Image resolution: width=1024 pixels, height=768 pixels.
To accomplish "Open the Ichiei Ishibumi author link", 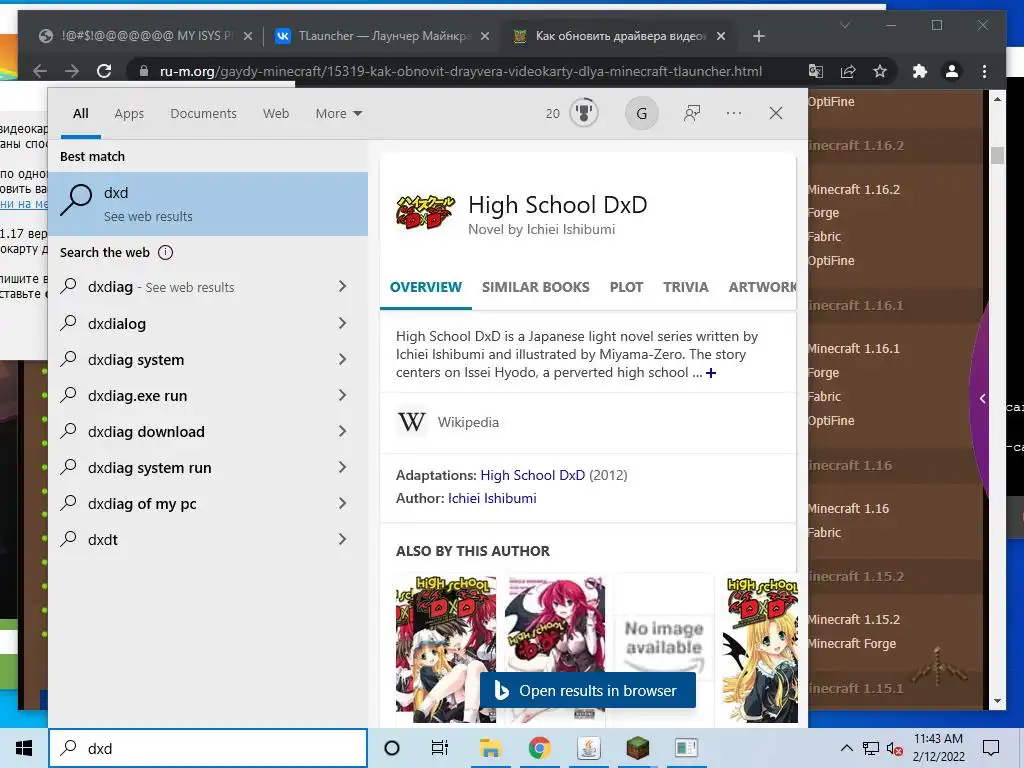I will 492,498.
